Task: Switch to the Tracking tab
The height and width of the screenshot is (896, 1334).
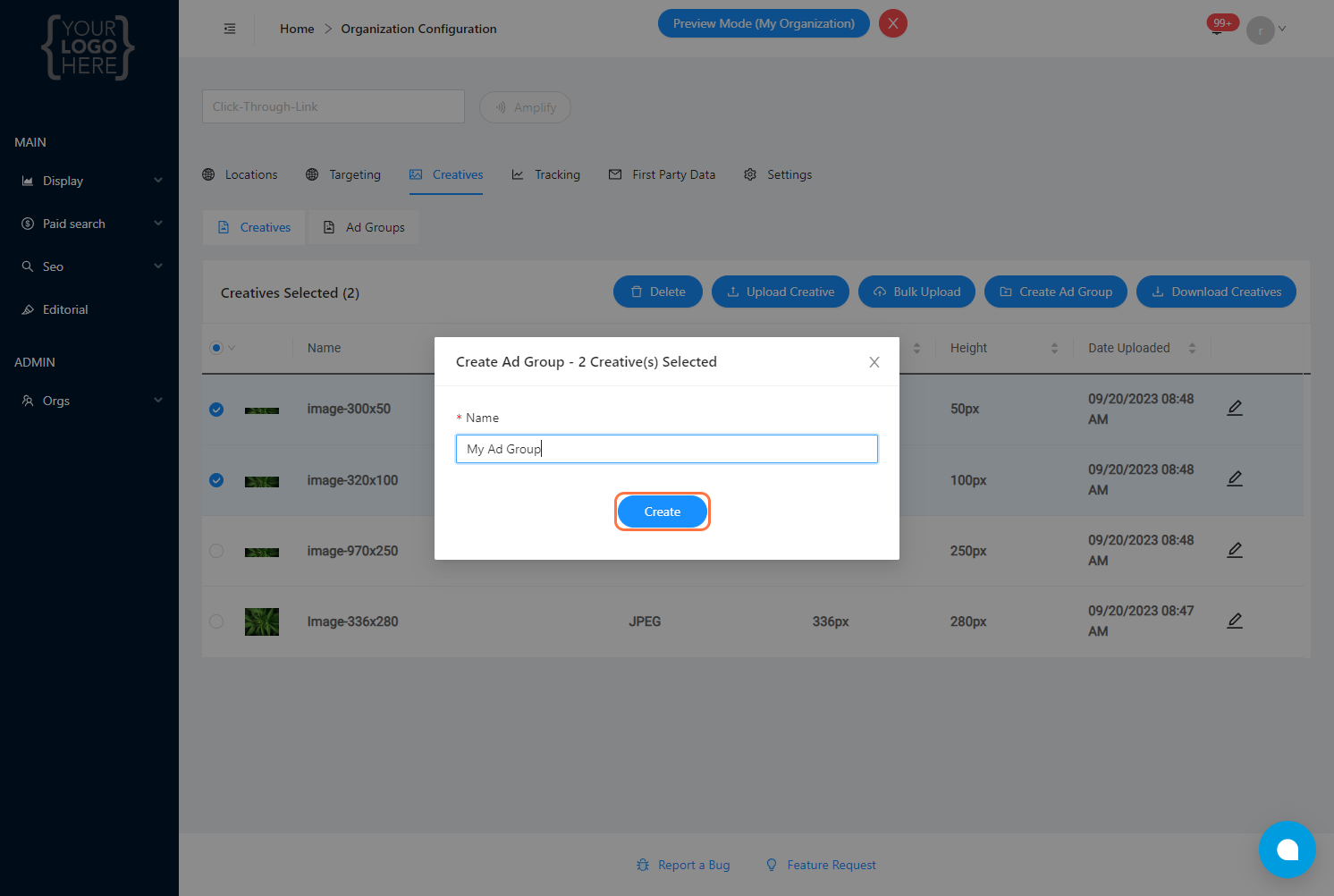Action: pyautogui.click(x=545, y=174)
